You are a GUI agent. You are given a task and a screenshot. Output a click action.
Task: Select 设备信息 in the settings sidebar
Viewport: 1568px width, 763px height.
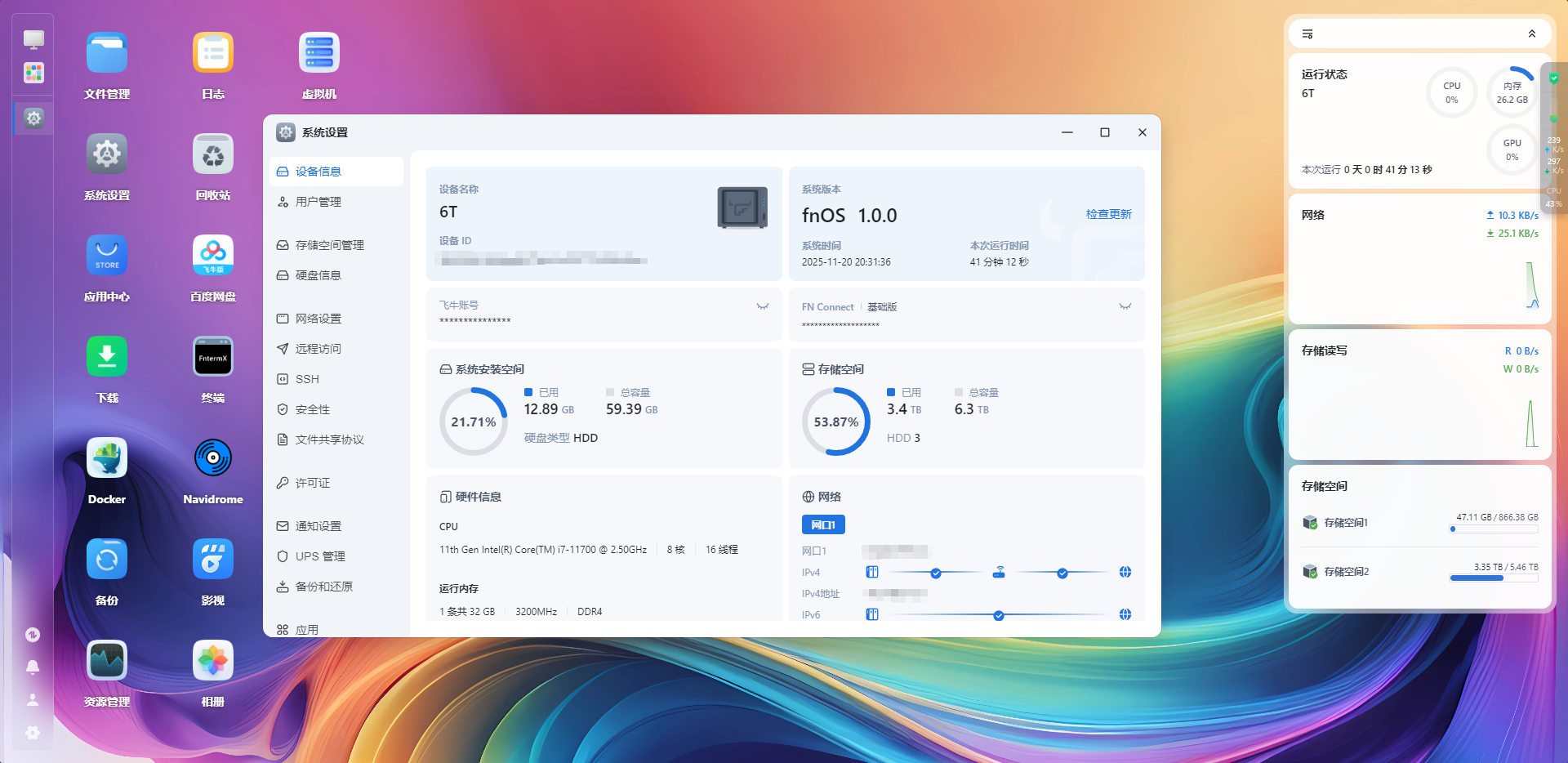(336, 172)
